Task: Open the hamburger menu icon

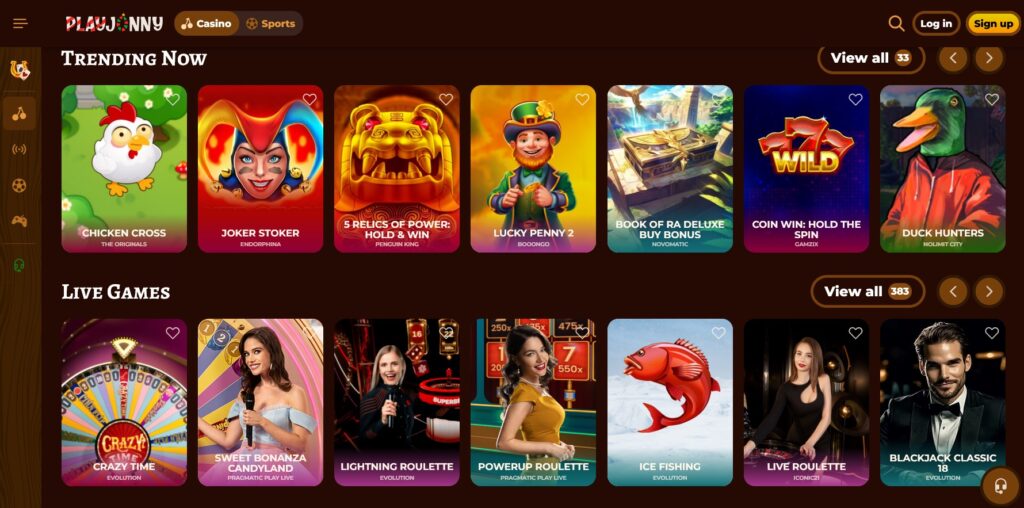Action: pyautogui.click(x=20, y=24)
